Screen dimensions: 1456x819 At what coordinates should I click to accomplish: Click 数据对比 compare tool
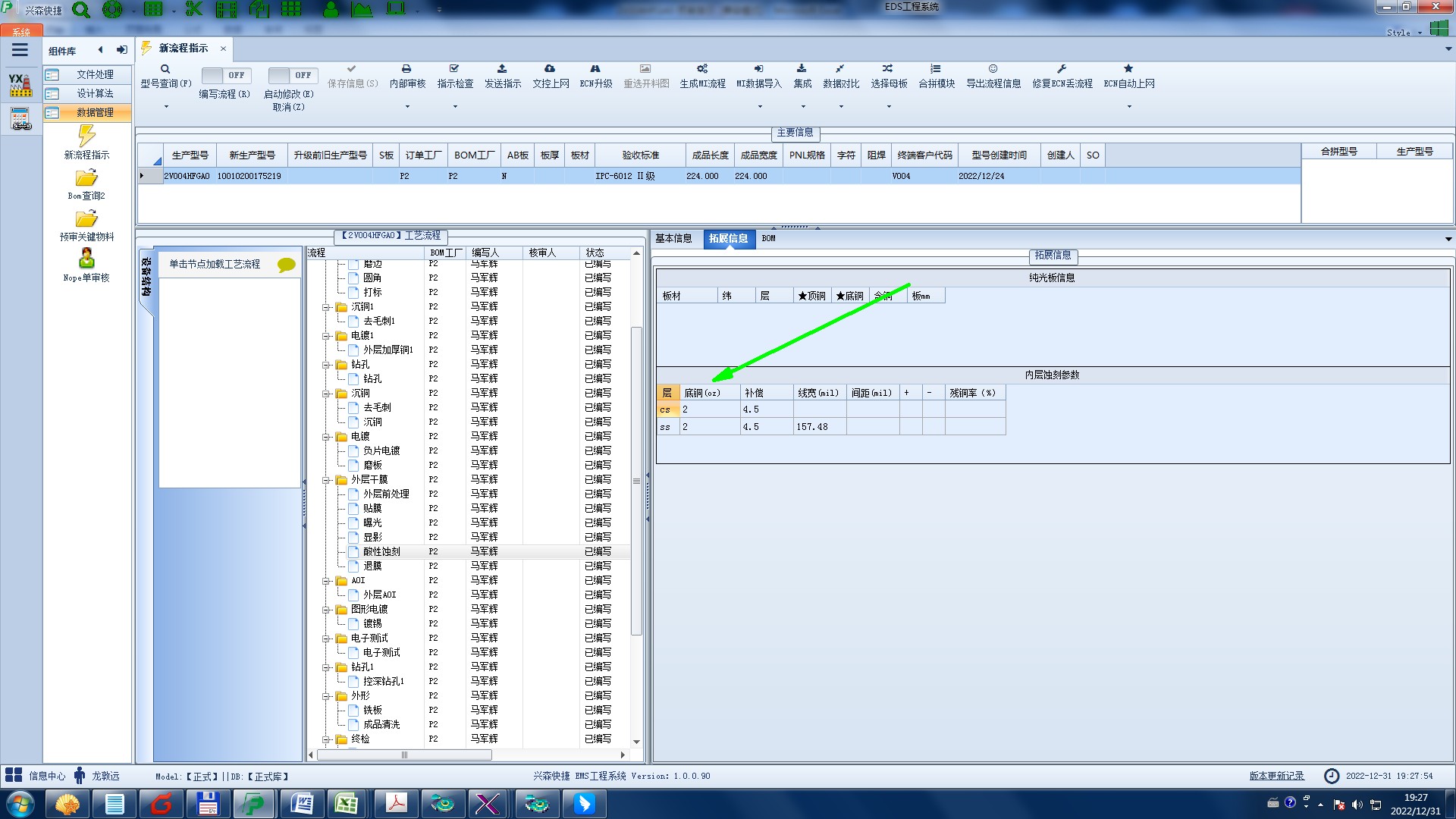click(x=841, y=76)
